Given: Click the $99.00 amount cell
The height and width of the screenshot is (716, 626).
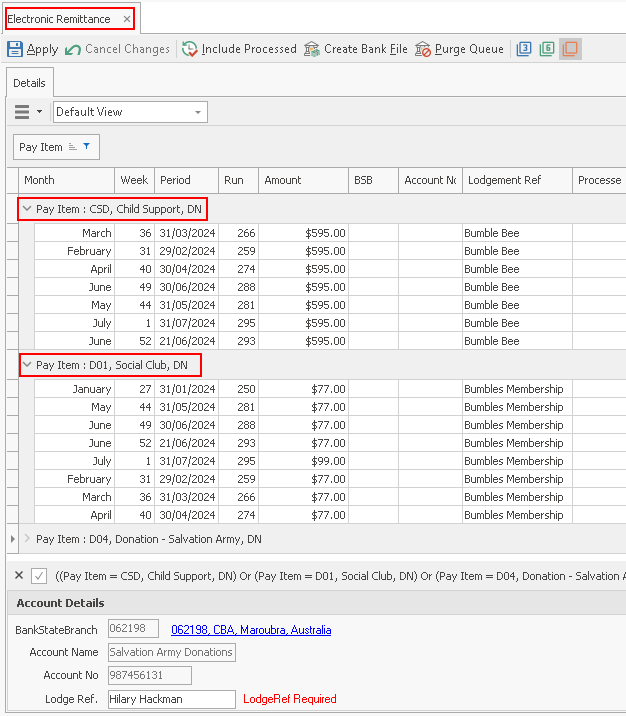Looking at the screenshot, I should [303, 461].
